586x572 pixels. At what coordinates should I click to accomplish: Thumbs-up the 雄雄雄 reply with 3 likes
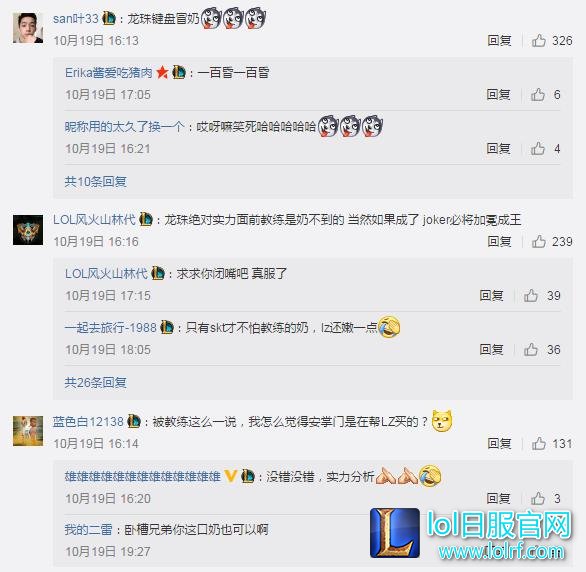point(538,498)
